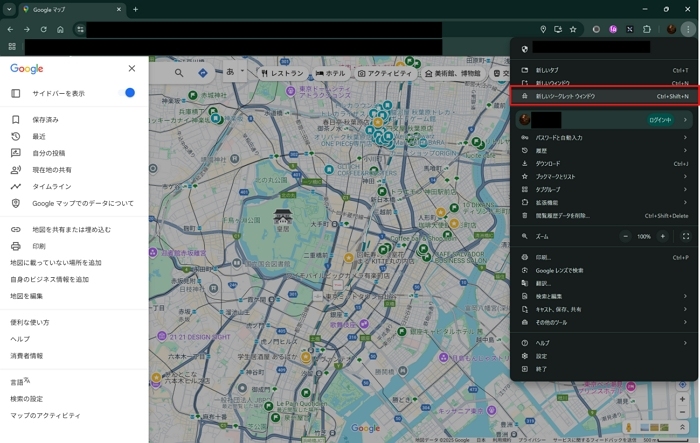Click the ホテル category chip
Image resolution: width=700 pixels, height=443 pixels.
tap(330, 73)
